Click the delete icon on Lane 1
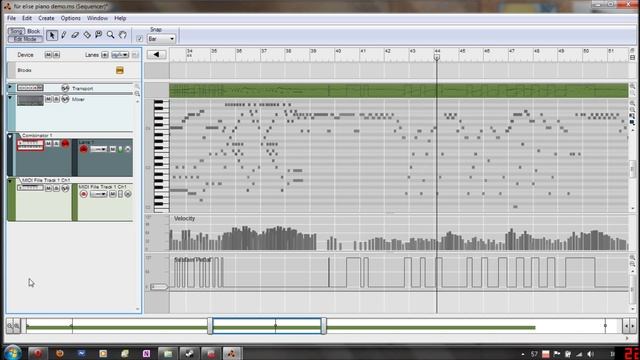Viewport: 640px width, 360px height. pos(128,149)
